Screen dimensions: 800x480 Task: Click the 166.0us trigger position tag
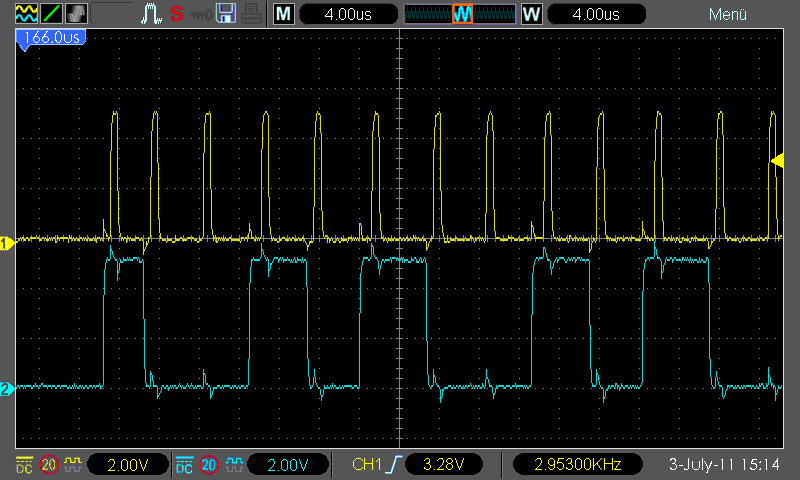click(x=51, y=38)
